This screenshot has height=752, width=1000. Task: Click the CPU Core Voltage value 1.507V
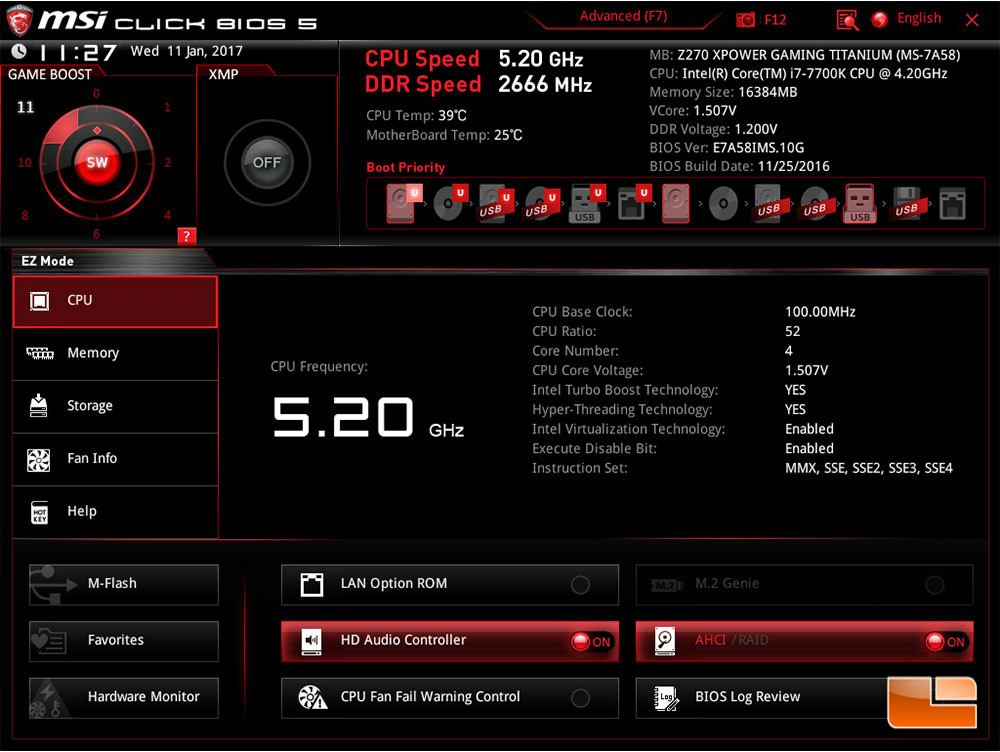[x=806, y=371]
